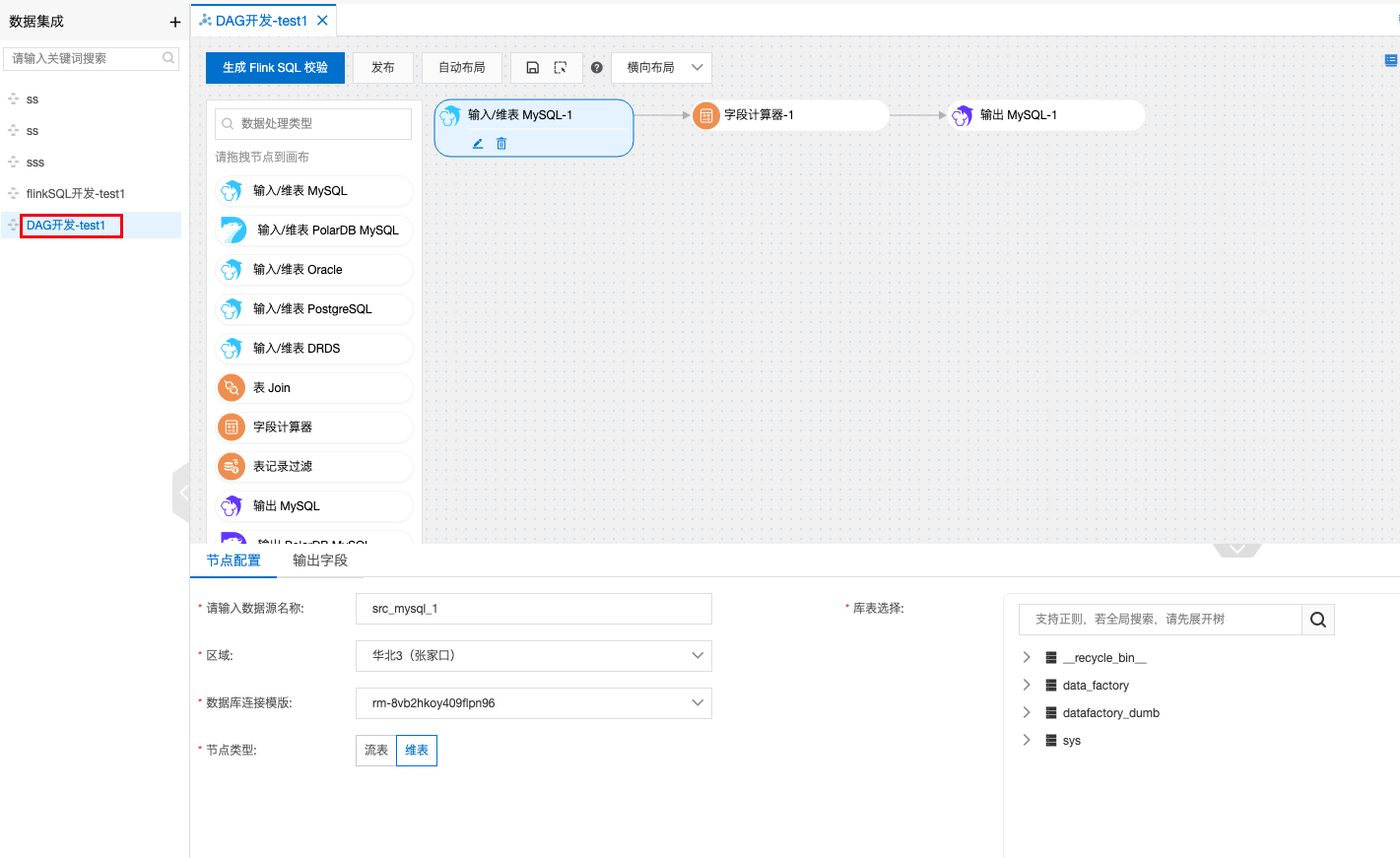Screen dimensions: 1400x858
Task: Click the DAG icon on the DAG开发-test1 tab
Action: (205, 20)
